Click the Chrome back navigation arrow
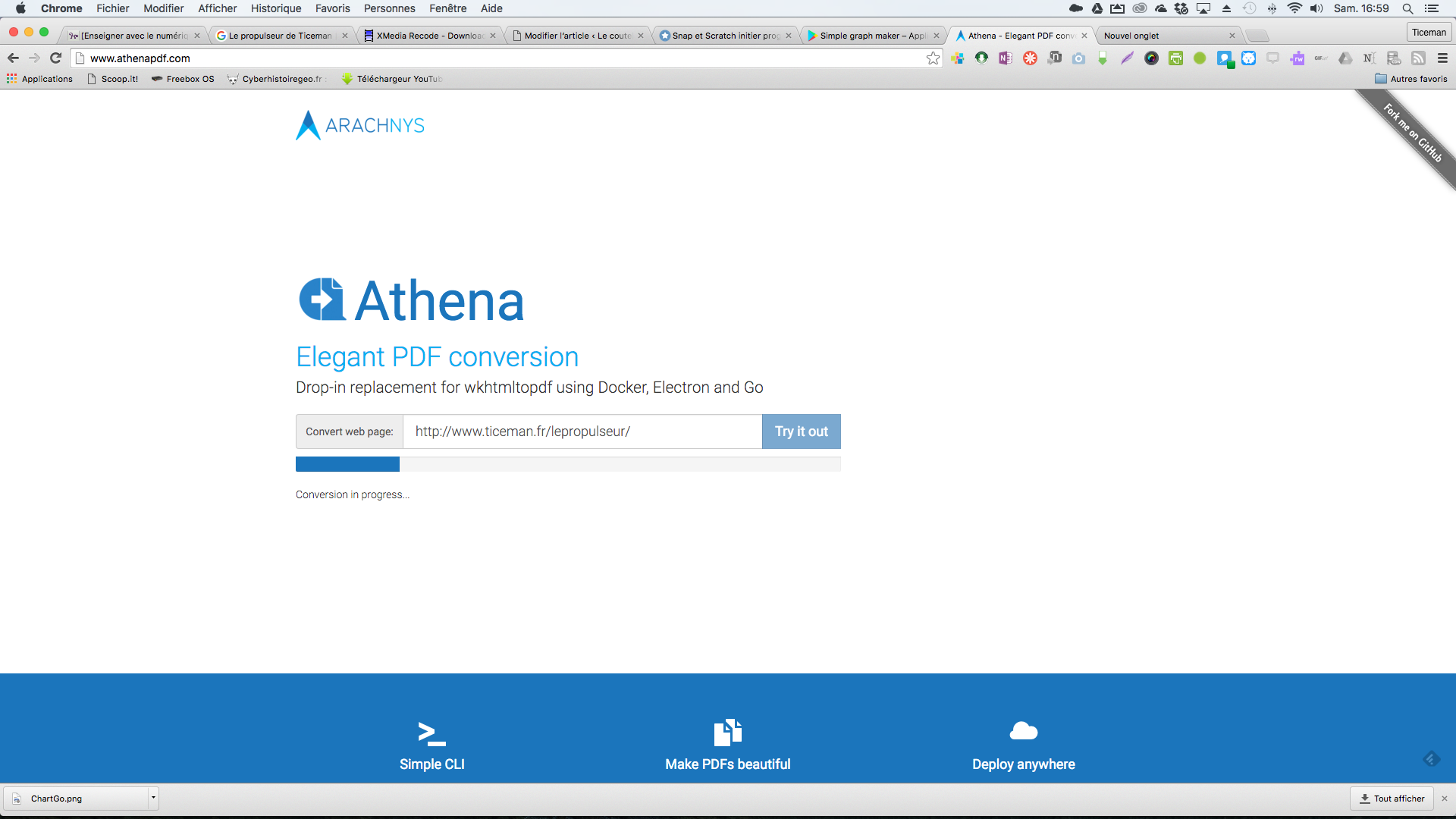This screenshot has height=819, width=1456. tap(13, 58)
